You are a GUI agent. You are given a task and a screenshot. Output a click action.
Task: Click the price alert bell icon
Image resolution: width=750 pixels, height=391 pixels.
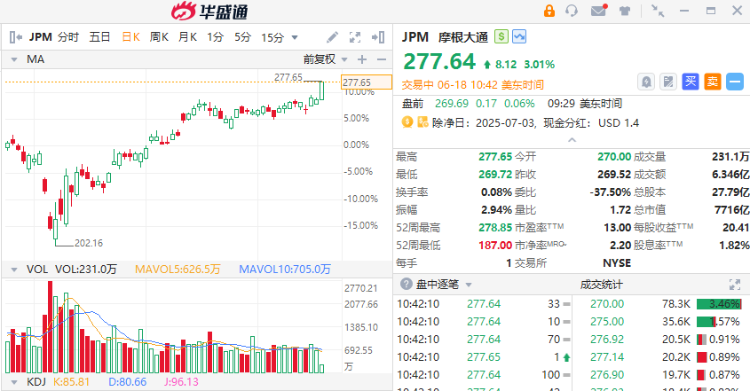pos(646,82)
